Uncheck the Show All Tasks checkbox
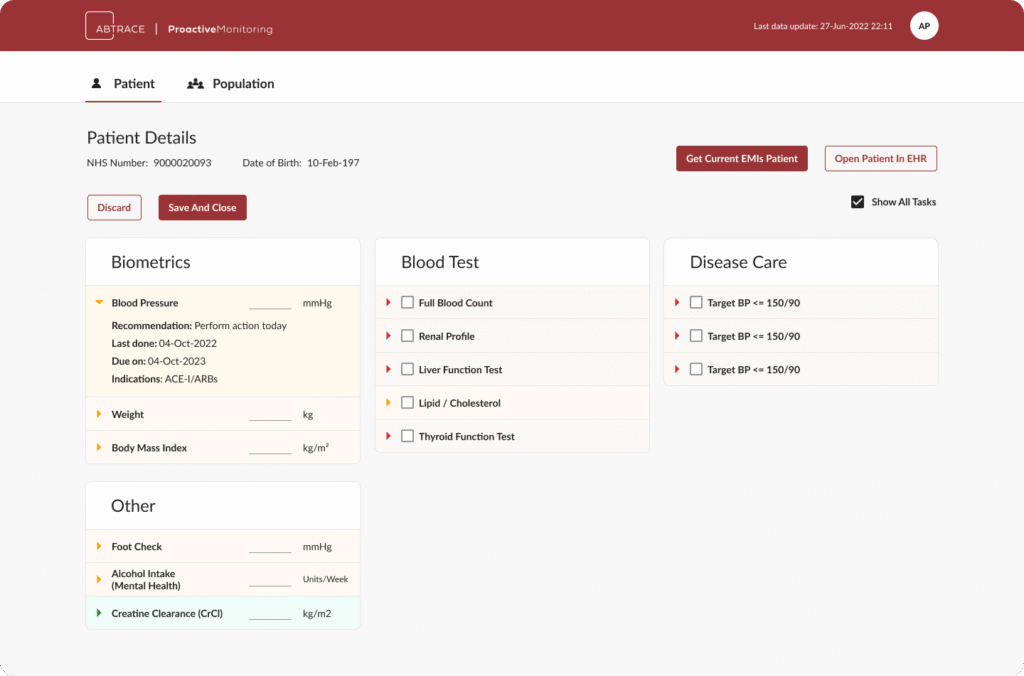Screen dimensions: 1024x676 (x=857, y=202)
